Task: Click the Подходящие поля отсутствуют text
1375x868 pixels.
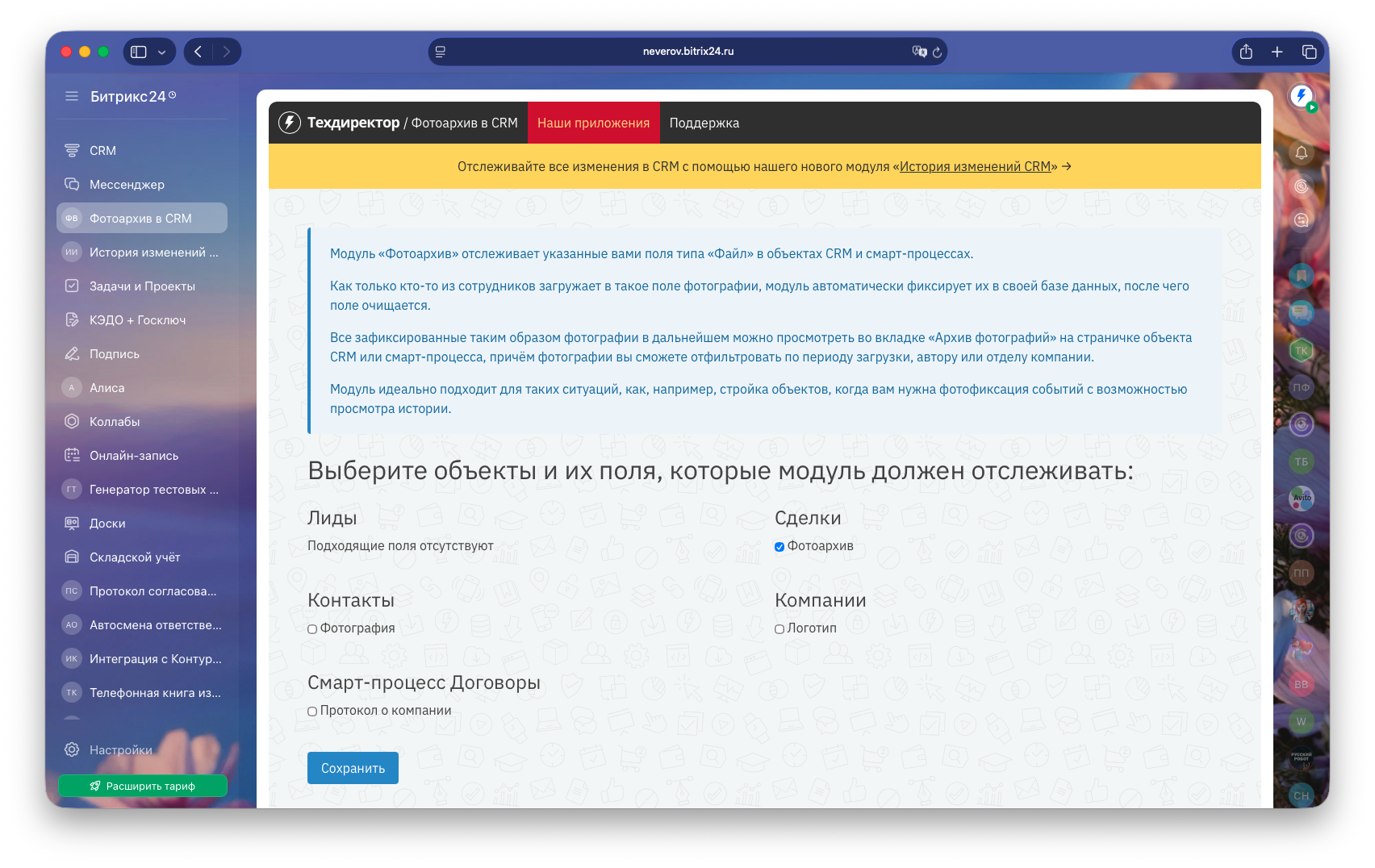Action: coord(400,546)
